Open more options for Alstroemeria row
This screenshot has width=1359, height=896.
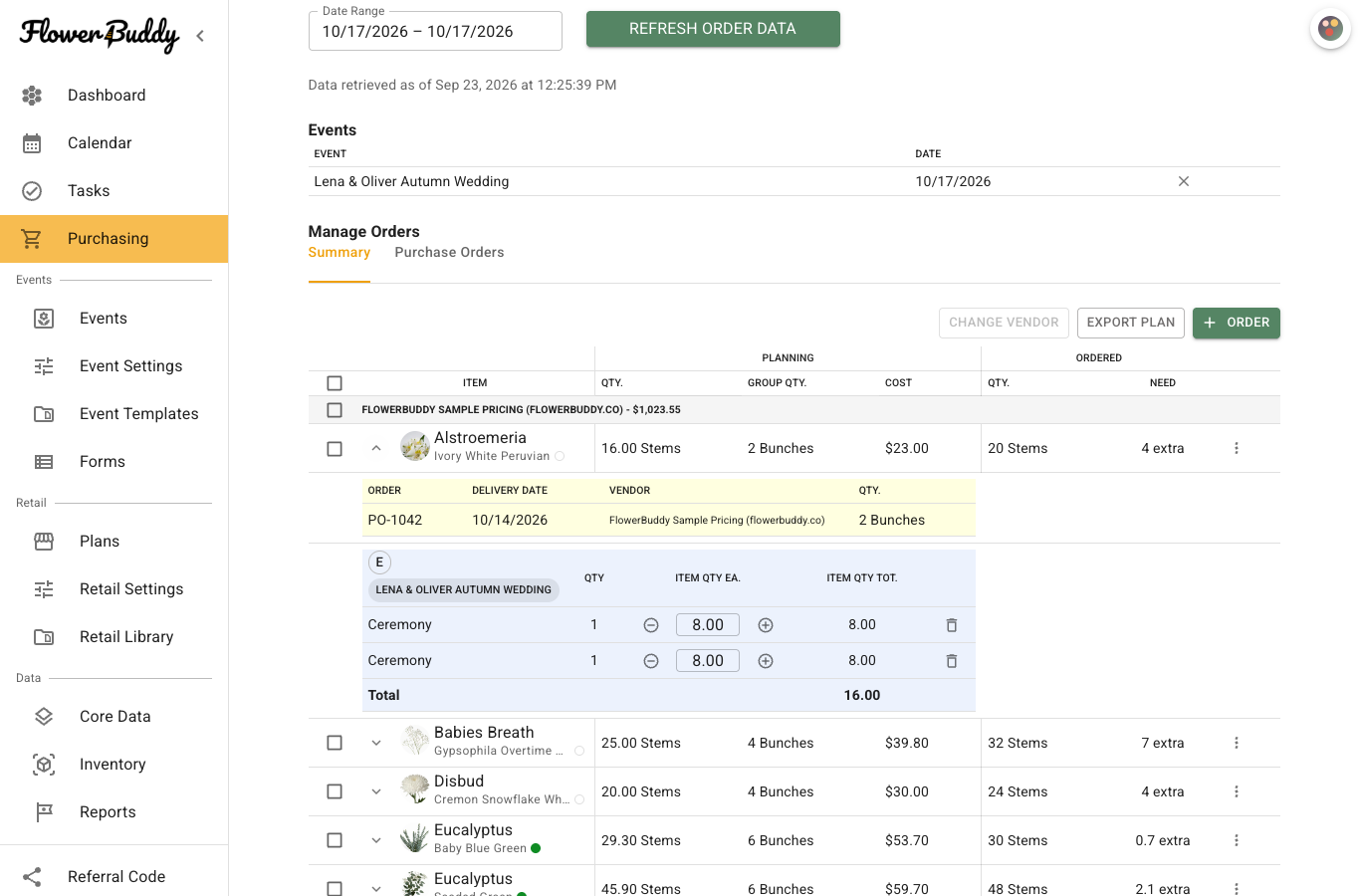tap(1237, 448)
